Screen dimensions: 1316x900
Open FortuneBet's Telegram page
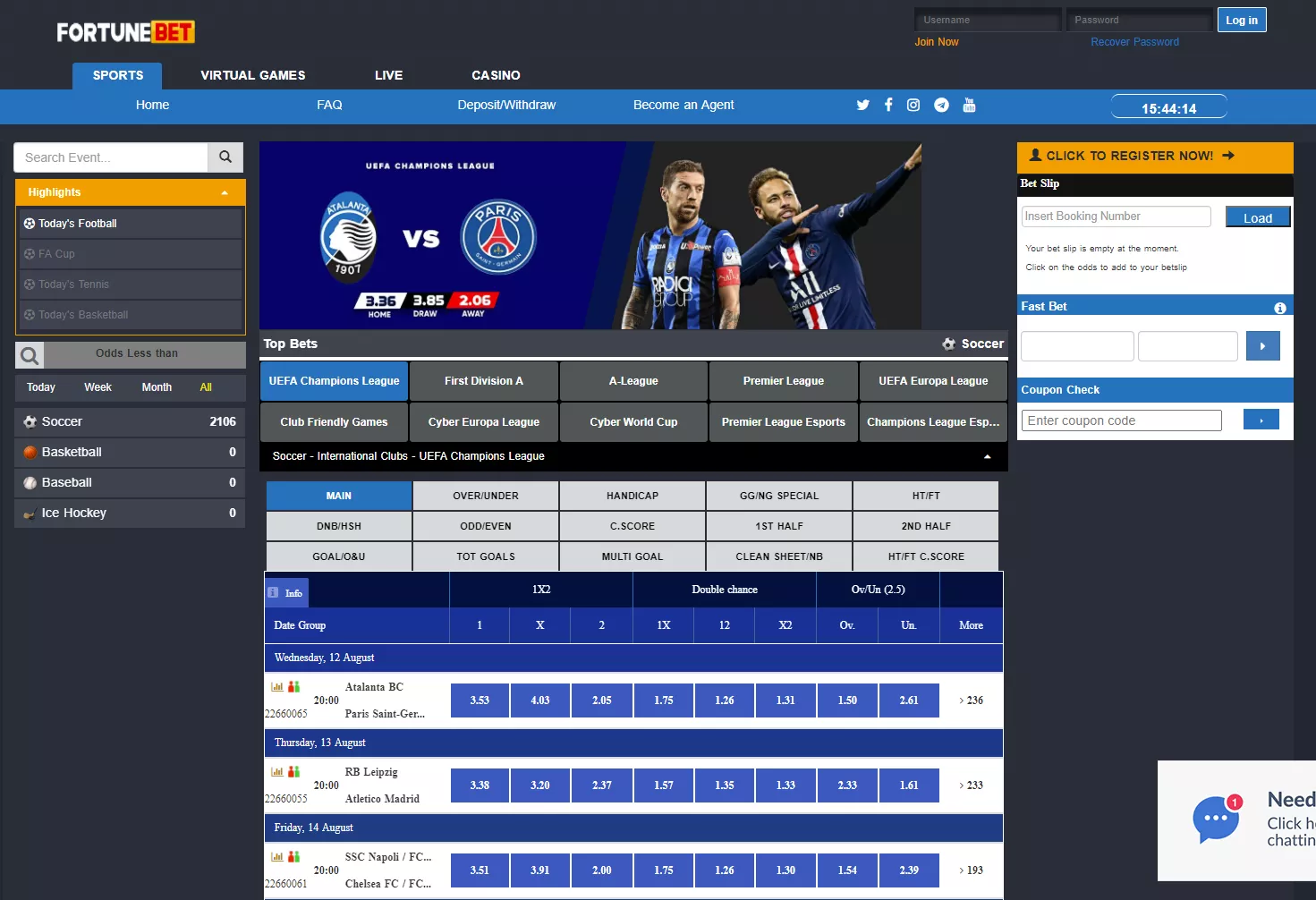941,105
